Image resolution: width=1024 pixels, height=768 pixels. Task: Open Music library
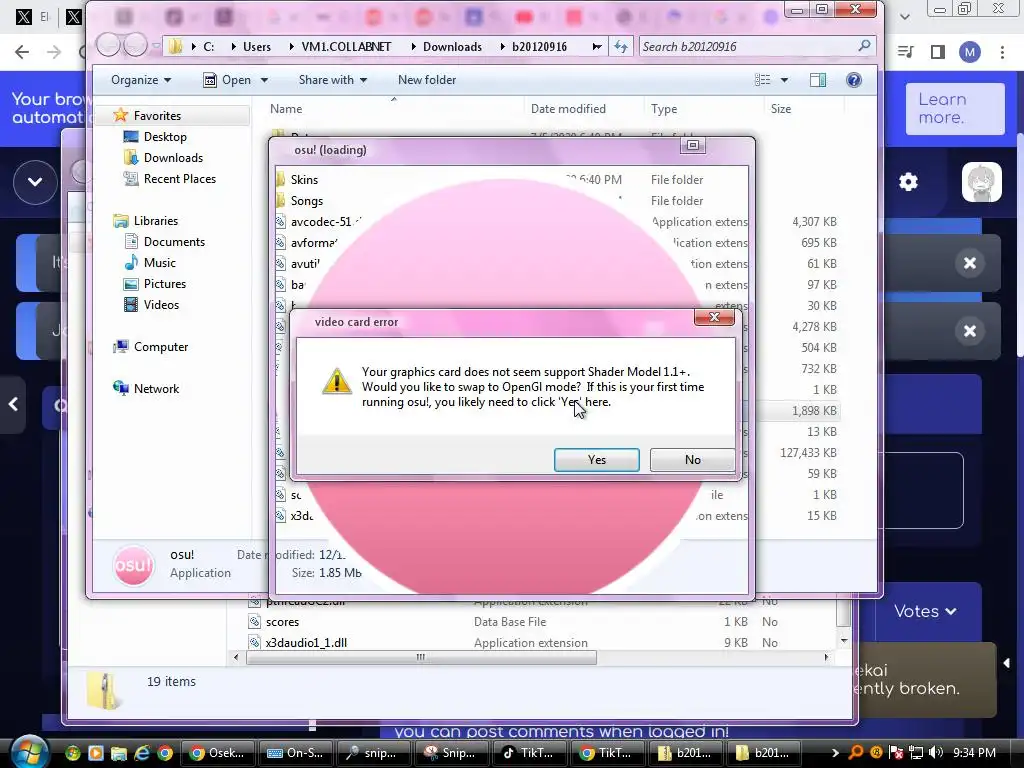click(159, 263)
